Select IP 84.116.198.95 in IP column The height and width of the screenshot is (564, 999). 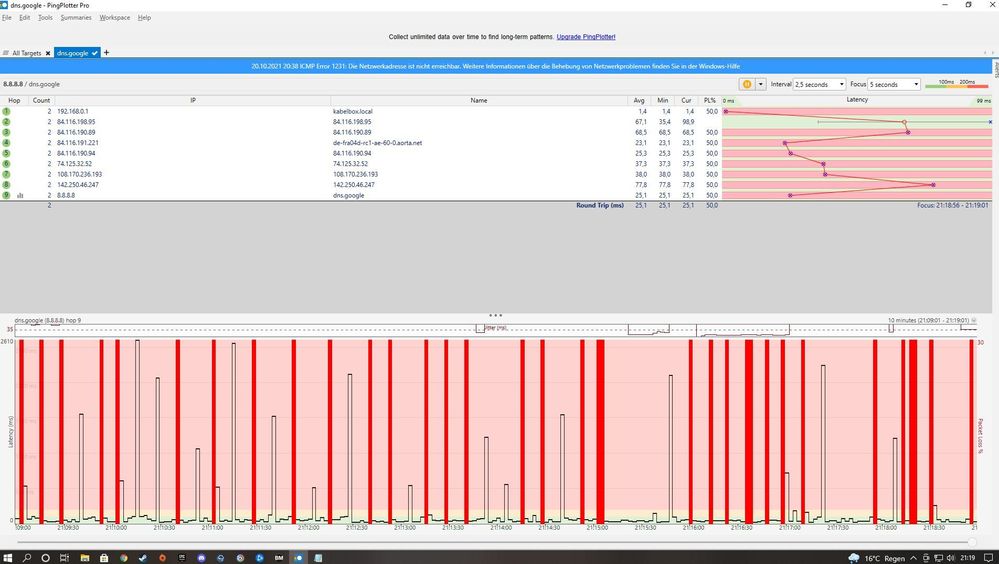click(x=76, y=122)
